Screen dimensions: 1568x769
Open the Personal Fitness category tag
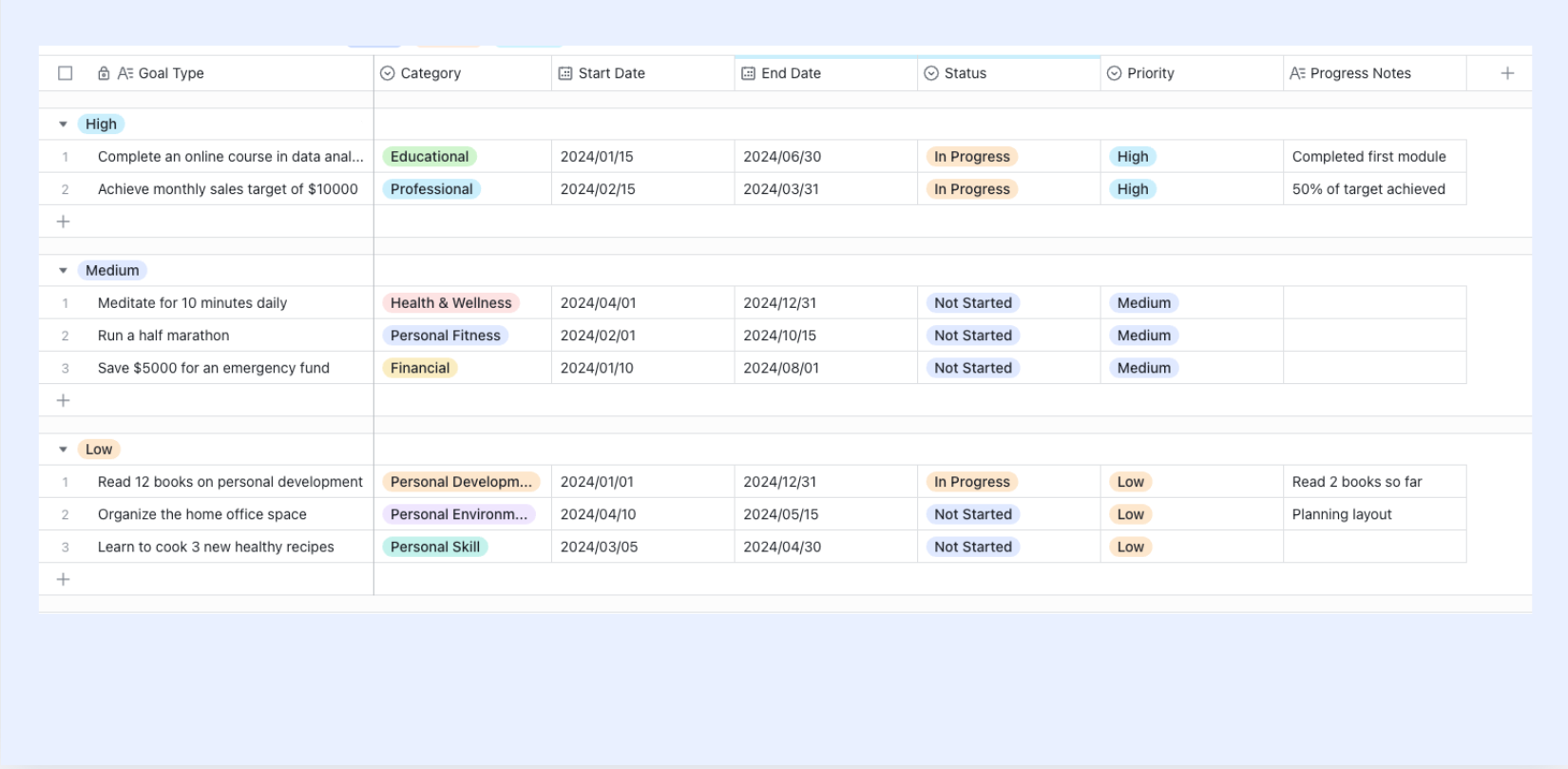[x=446, y=336]
